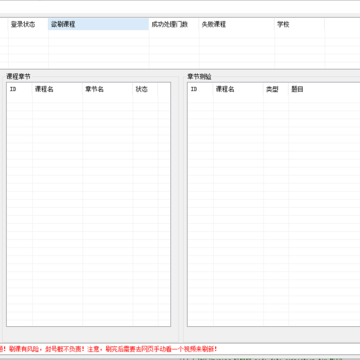Click the 章节测验 group label
Screen dimensions: 360x360
(199, 77)
